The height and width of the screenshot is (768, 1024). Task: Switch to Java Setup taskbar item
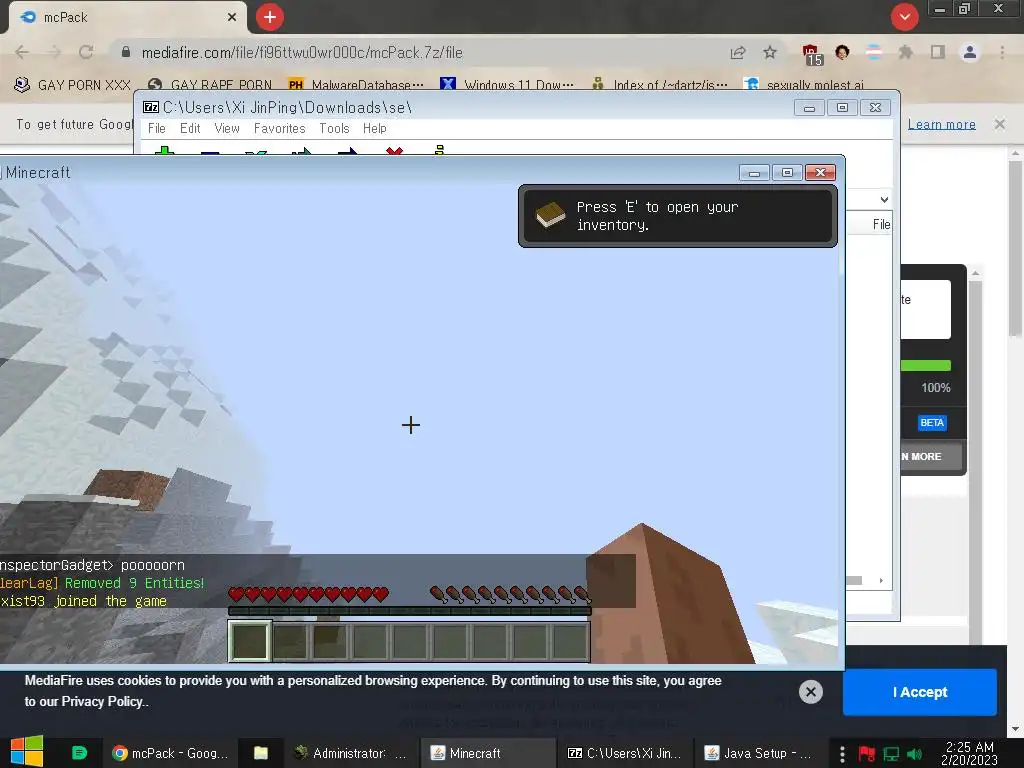tap(759, 753)
